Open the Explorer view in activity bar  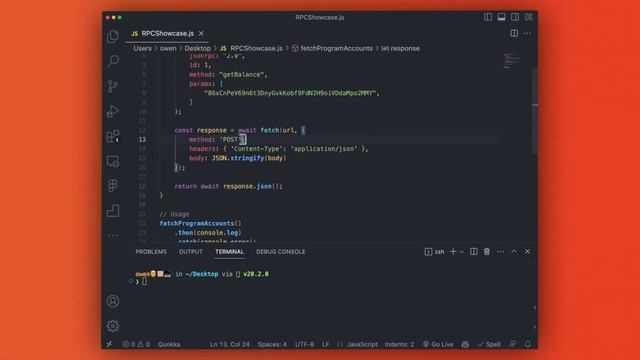[x=113, y=36]
